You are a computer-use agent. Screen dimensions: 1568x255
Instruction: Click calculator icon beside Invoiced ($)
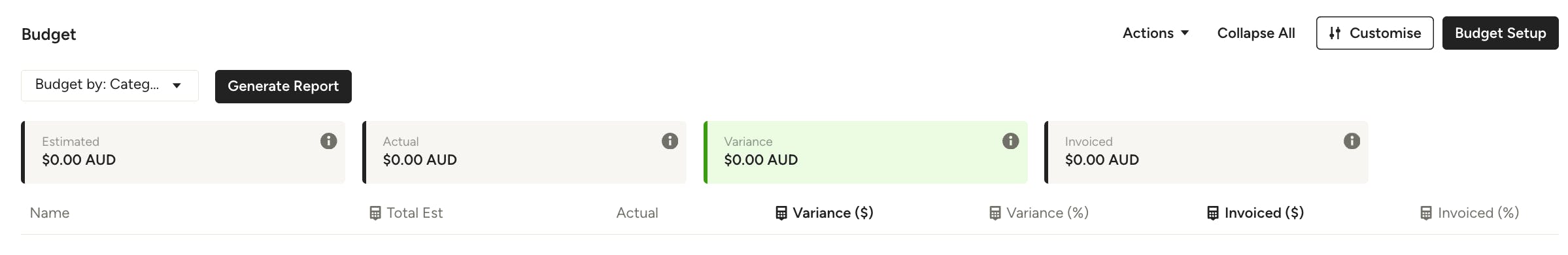pos(1213,213)
